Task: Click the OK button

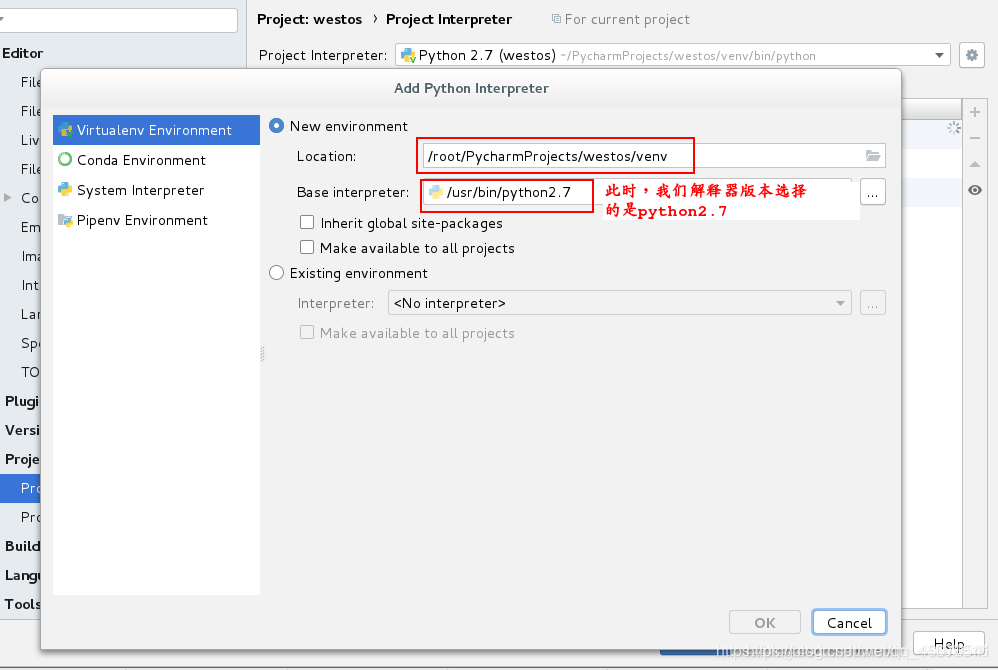Action: click(764, 623)
